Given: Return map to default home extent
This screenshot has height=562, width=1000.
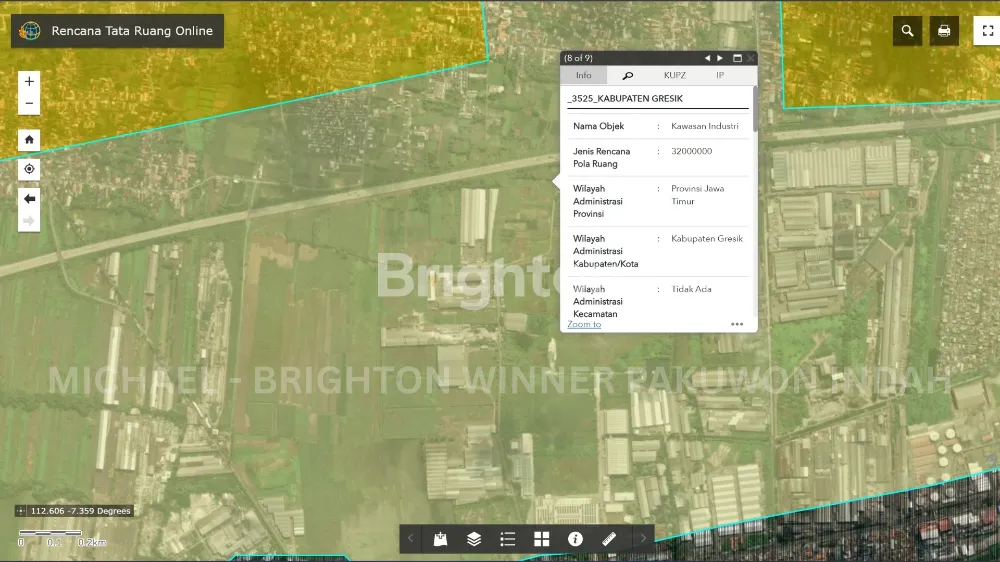Looking at the screenshot, I should pyautogui.click(x=29, y=140).
